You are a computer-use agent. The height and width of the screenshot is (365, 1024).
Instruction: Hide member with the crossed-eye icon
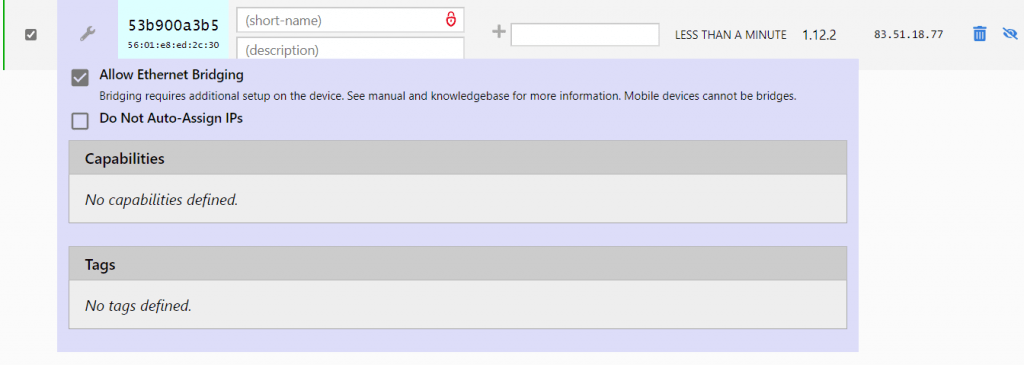pos(1010,33)
